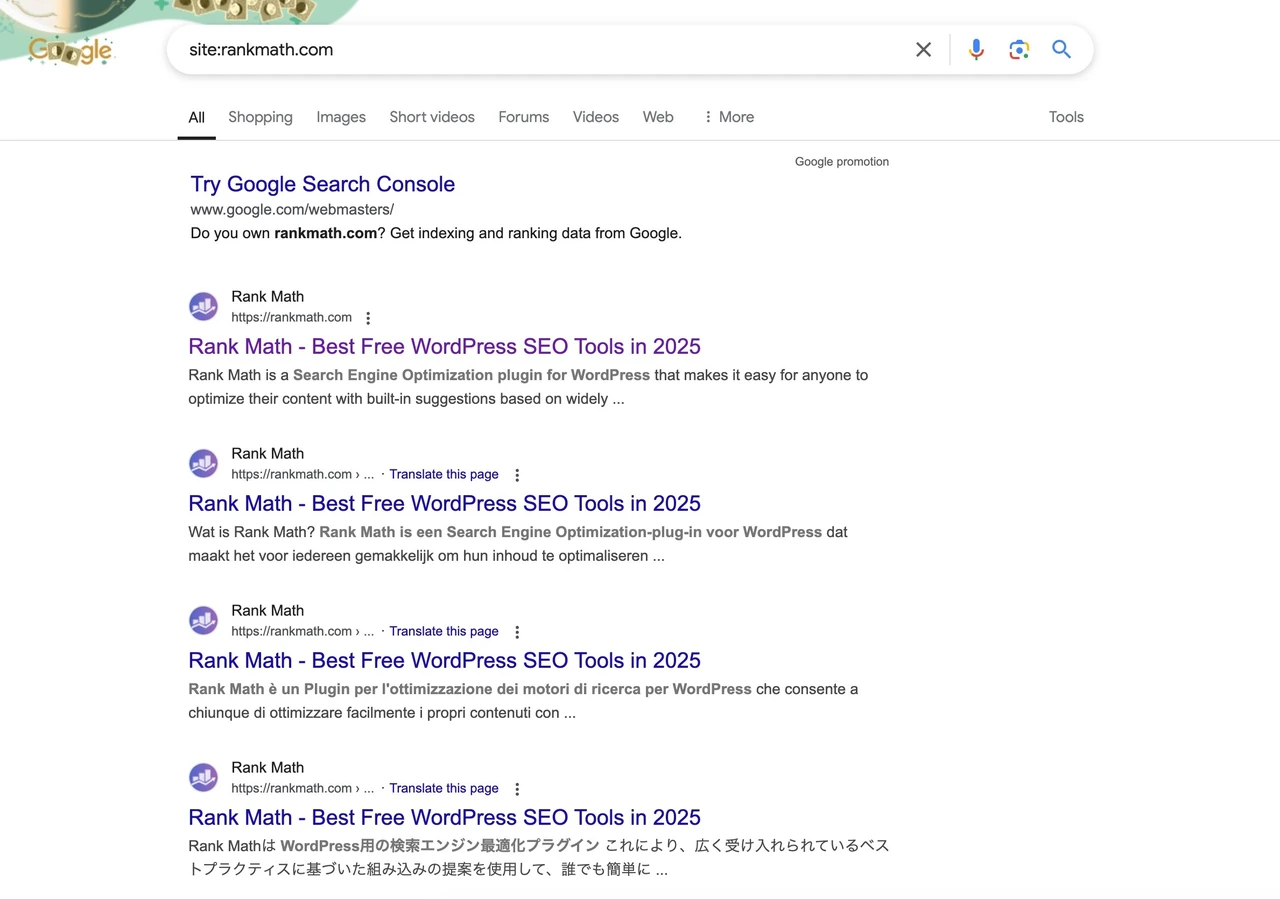The image size is (1280, 899).
Task: Translate the Japanese Rank Math result
Action: (x=444, y=788)
